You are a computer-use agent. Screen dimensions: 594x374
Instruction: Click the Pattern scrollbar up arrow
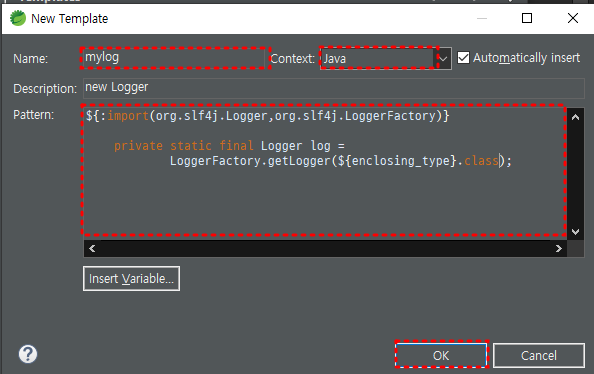[575, 117]
